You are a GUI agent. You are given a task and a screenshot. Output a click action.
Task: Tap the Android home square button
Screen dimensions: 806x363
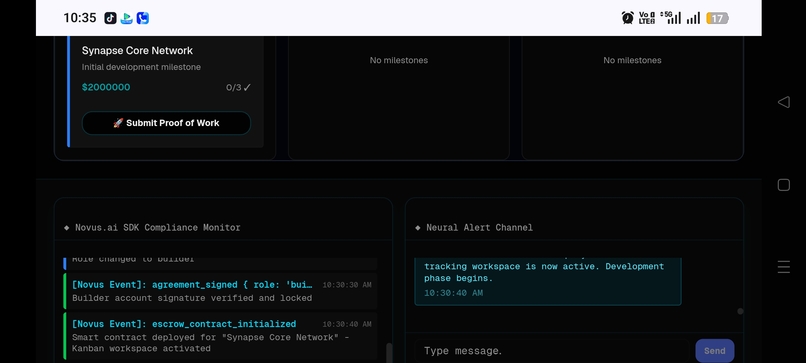click(x=783, y=185)
